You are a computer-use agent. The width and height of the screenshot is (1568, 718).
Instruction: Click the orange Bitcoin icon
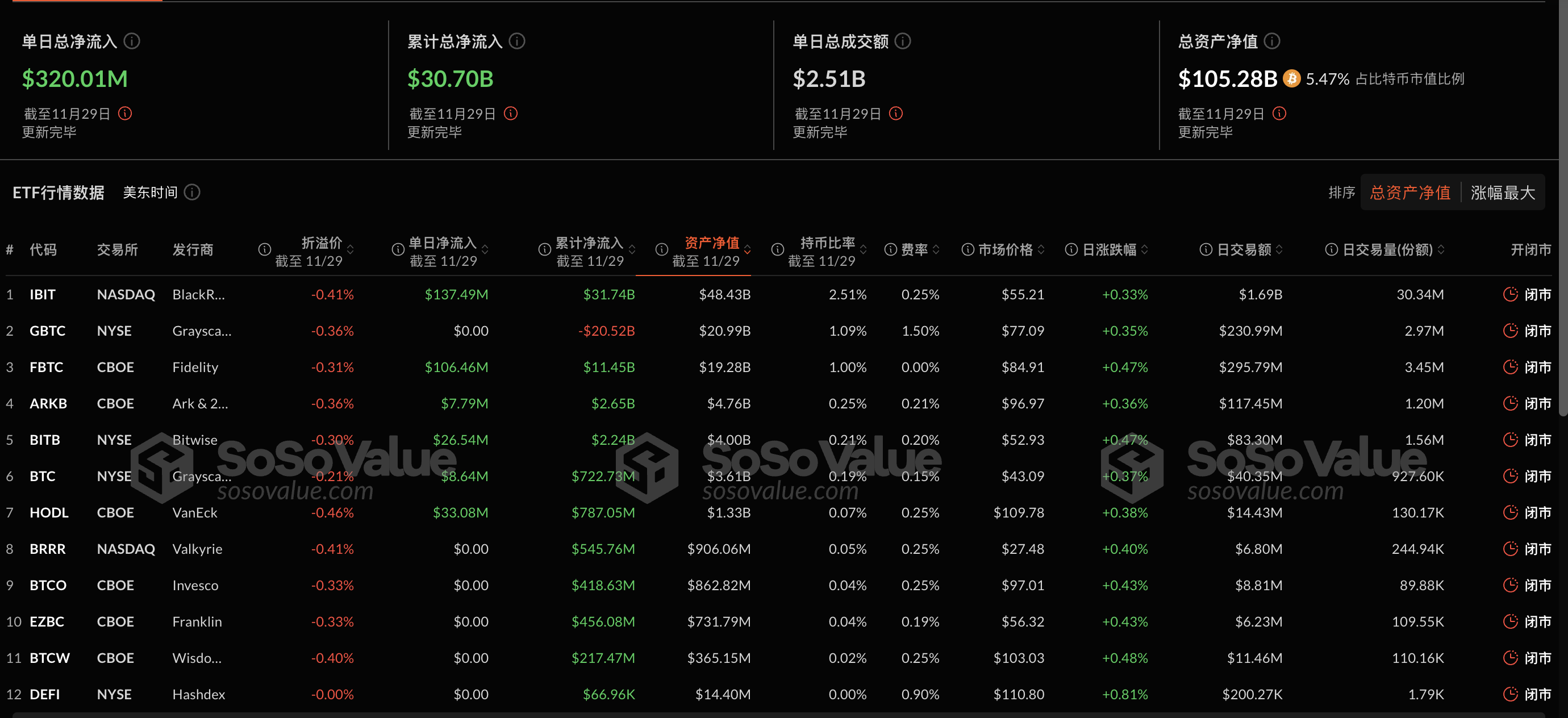click(1292, 78)
